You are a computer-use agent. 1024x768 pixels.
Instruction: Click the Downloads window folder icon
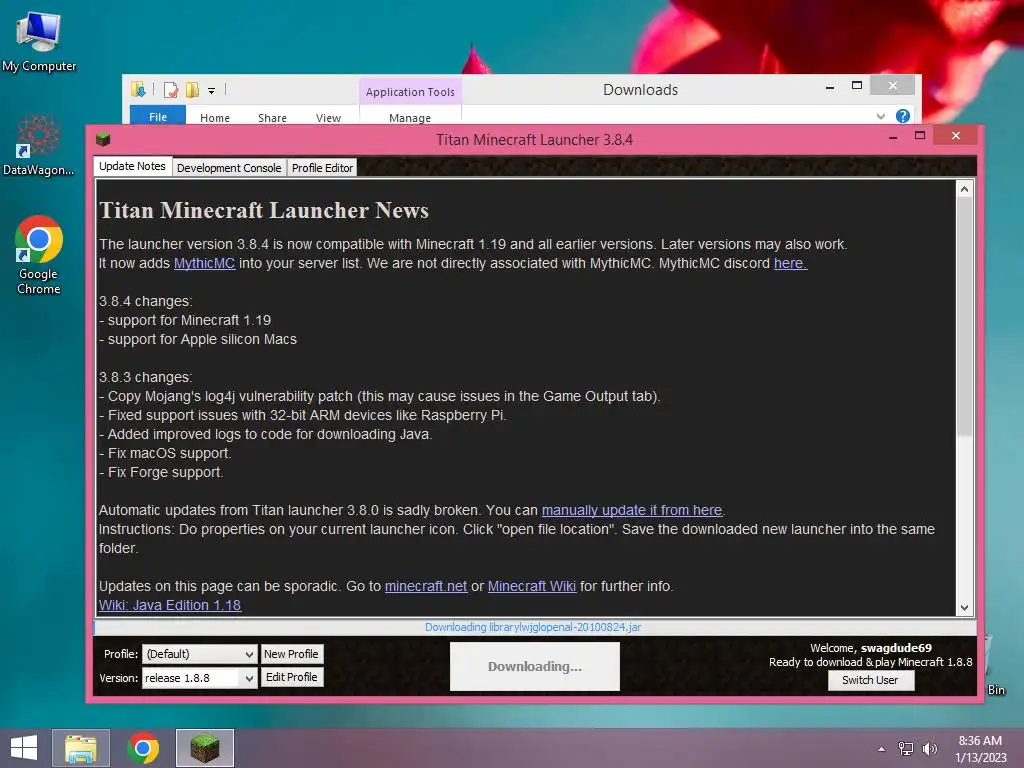(138, 89)
